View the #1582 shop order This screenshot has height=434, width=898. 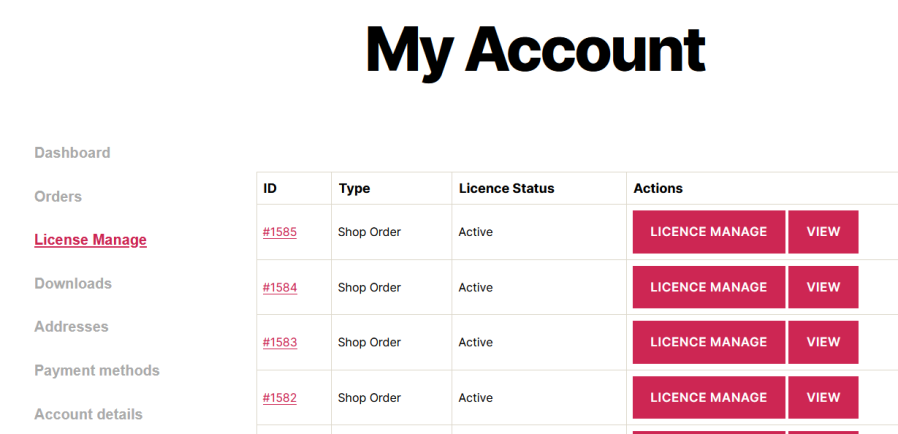click(x=823, y=397)
